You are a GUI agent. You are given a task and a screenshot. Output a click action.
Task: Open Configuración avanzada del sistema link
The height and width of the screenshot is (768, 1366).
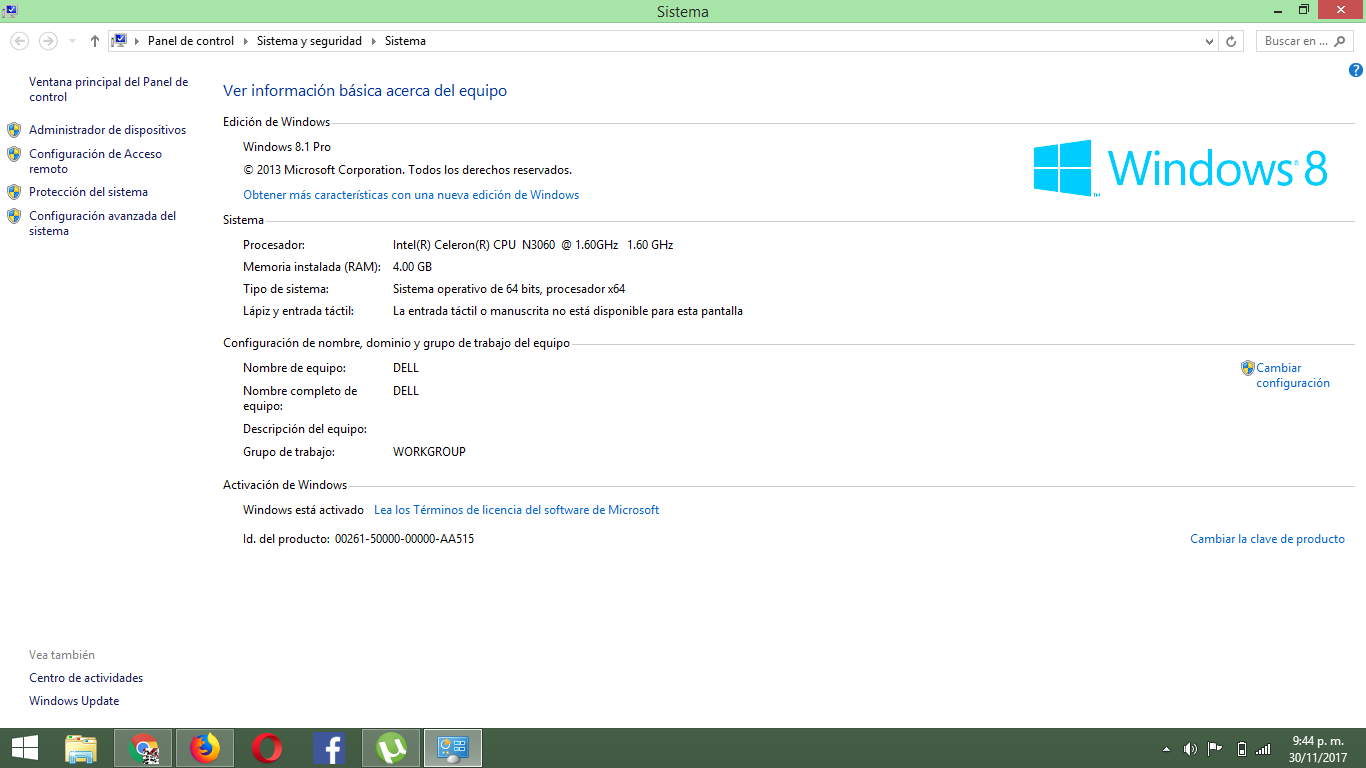click(102, 223)
